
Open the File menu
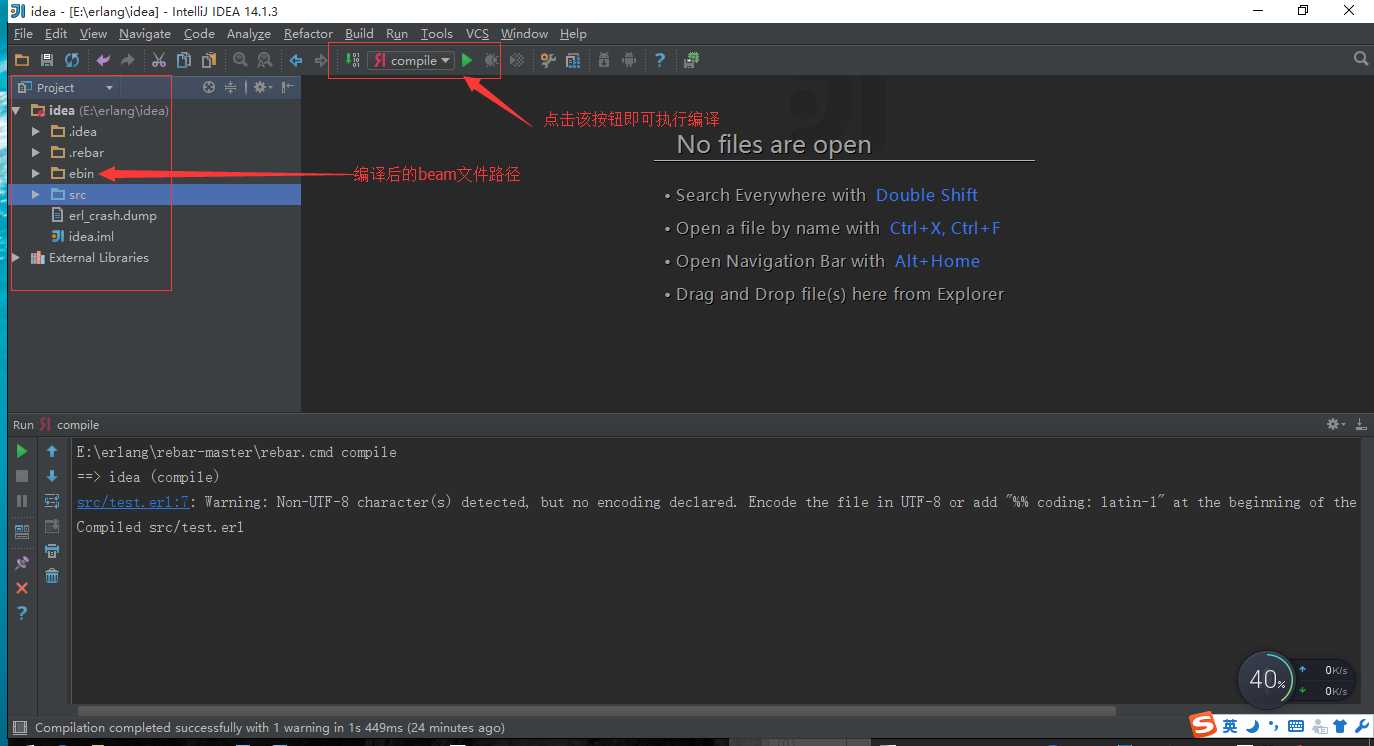[23, 34]
